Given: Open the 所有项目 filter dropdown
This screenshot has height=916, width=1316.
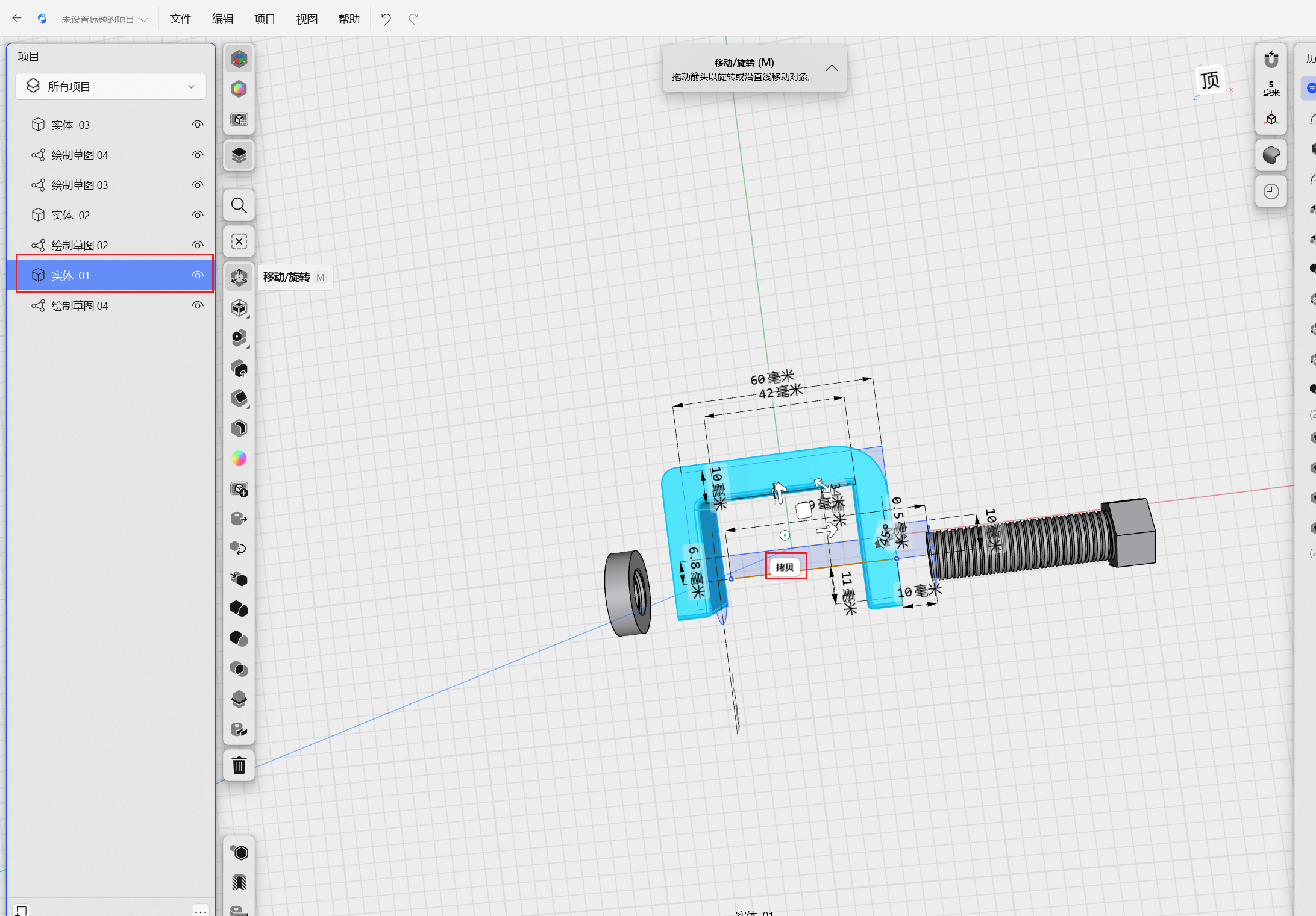Looking at the screenshot, I should pos(111,87).
